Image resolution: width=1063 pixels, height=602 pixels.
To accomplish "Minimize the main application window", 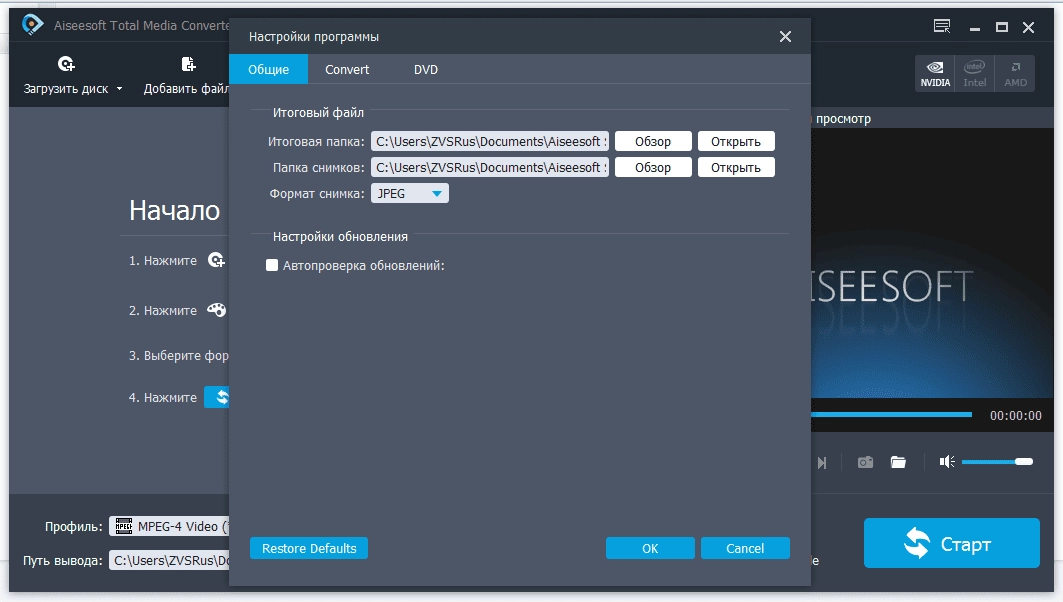I will coord(975,27).
